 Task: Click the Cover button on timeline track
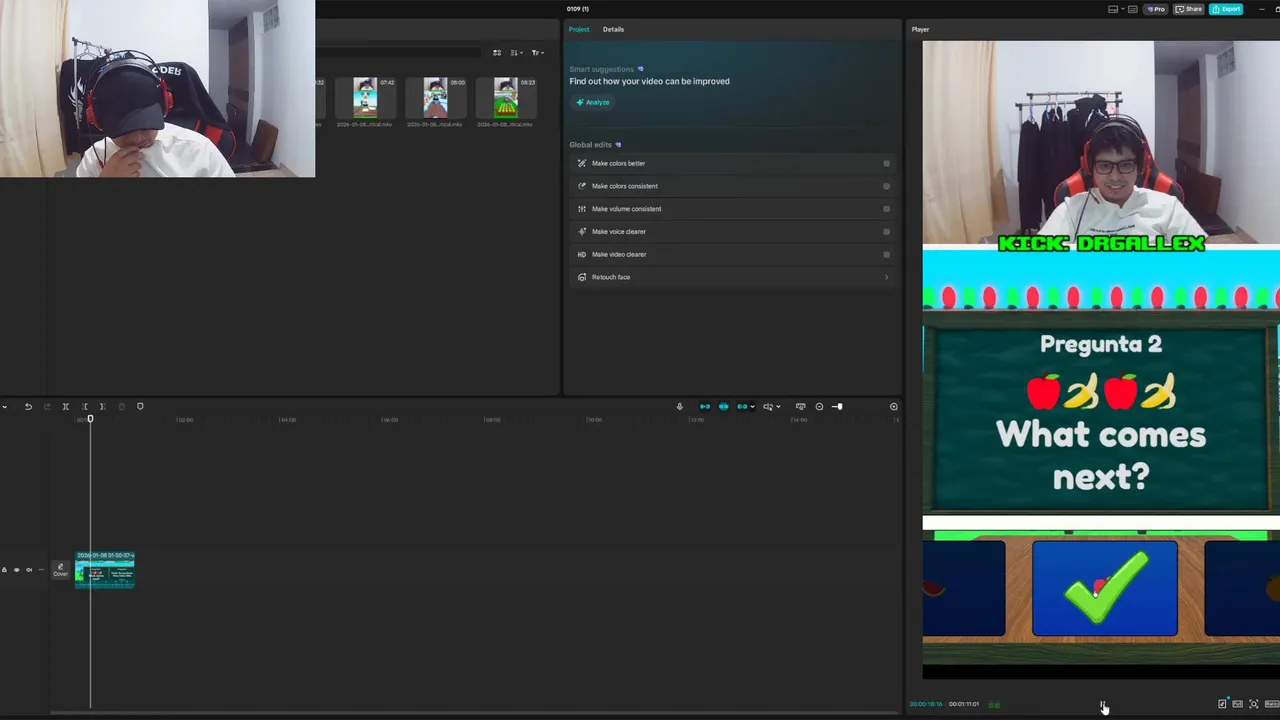(x=60, y=570)
